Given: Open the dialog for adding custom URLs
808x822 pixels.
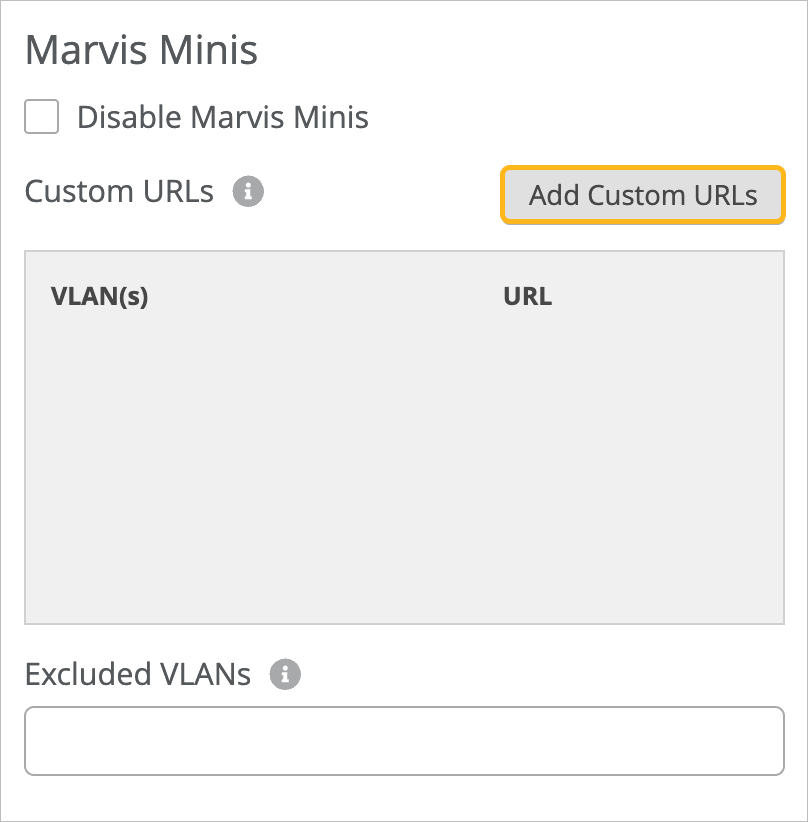Looking at the screenshot, I should point(643,195).
